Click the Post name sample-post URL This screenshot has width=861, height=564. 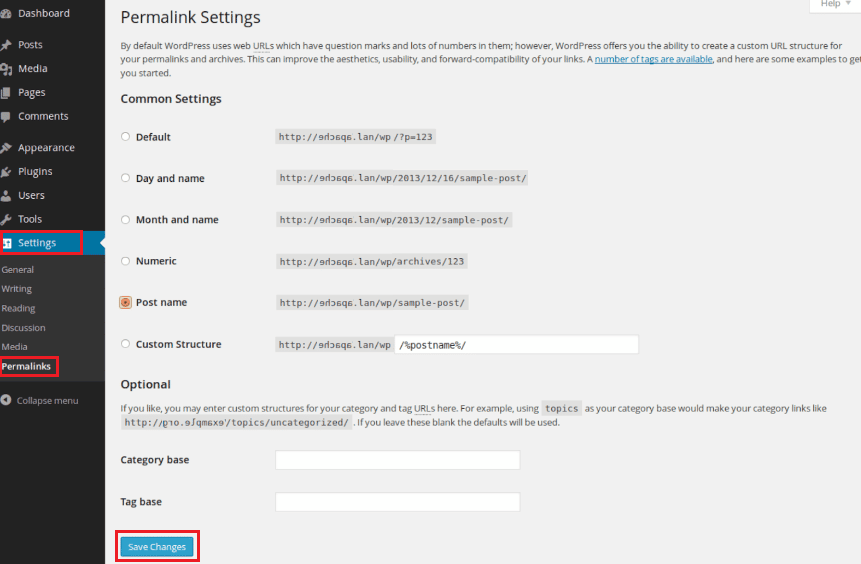372,303
